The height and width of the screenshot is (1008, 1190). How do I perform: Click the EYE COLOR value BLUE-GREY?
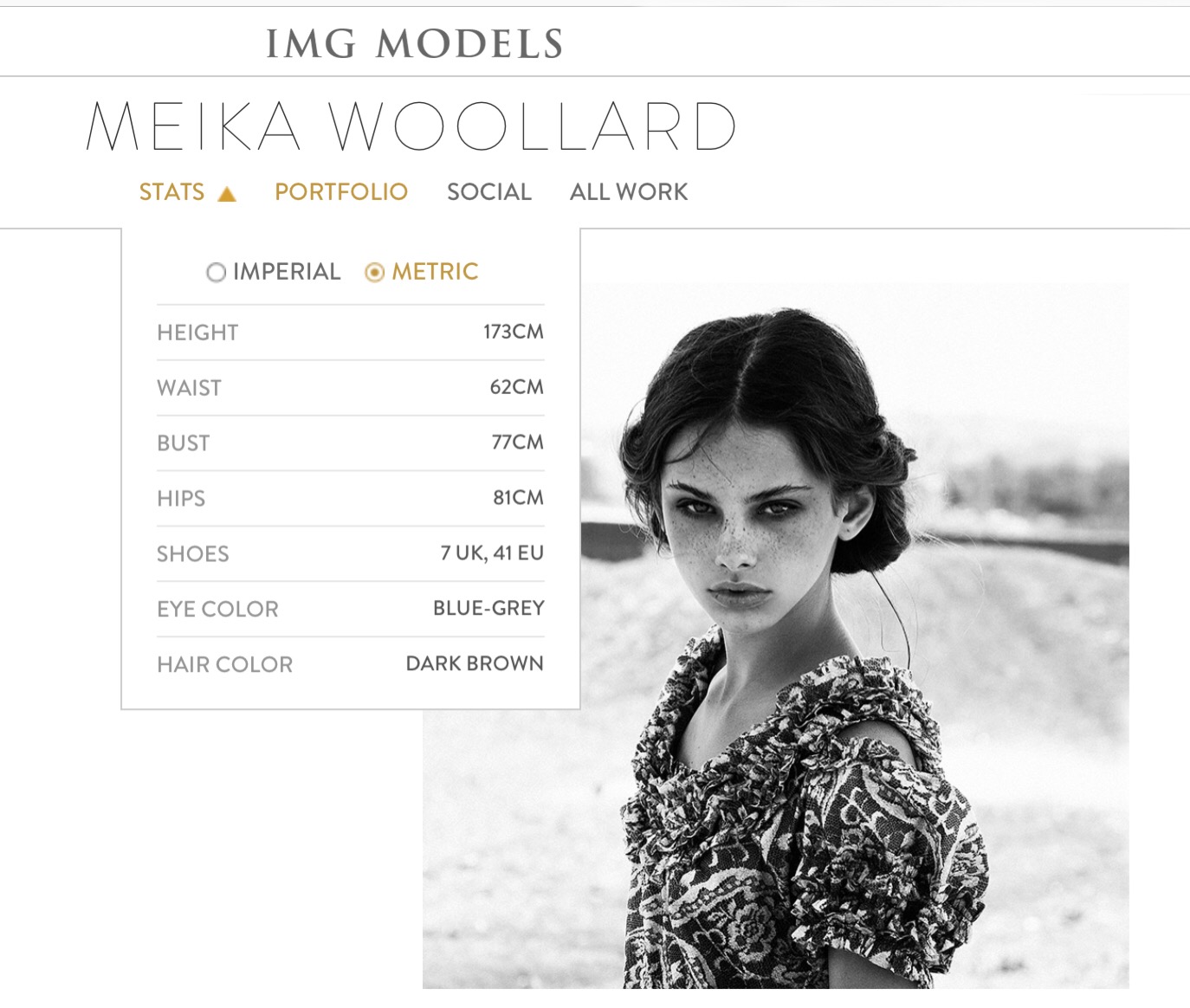tap(488, 609)
